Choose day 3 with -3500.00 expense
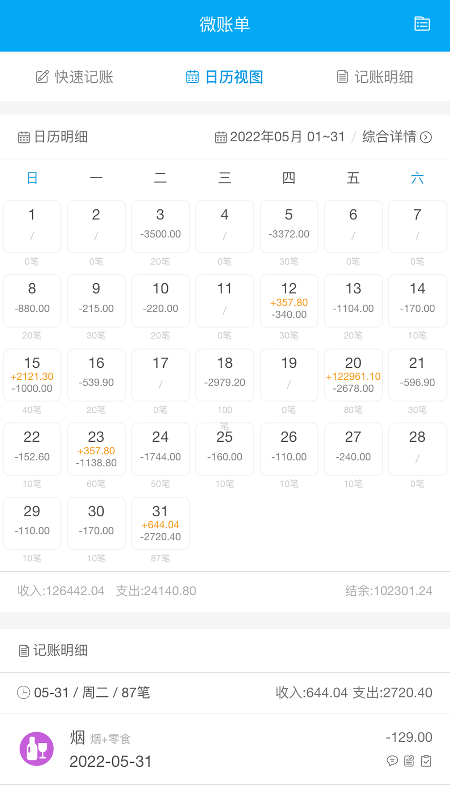The image size is (450, 800). pyautogui.click(x=160, y=227)
